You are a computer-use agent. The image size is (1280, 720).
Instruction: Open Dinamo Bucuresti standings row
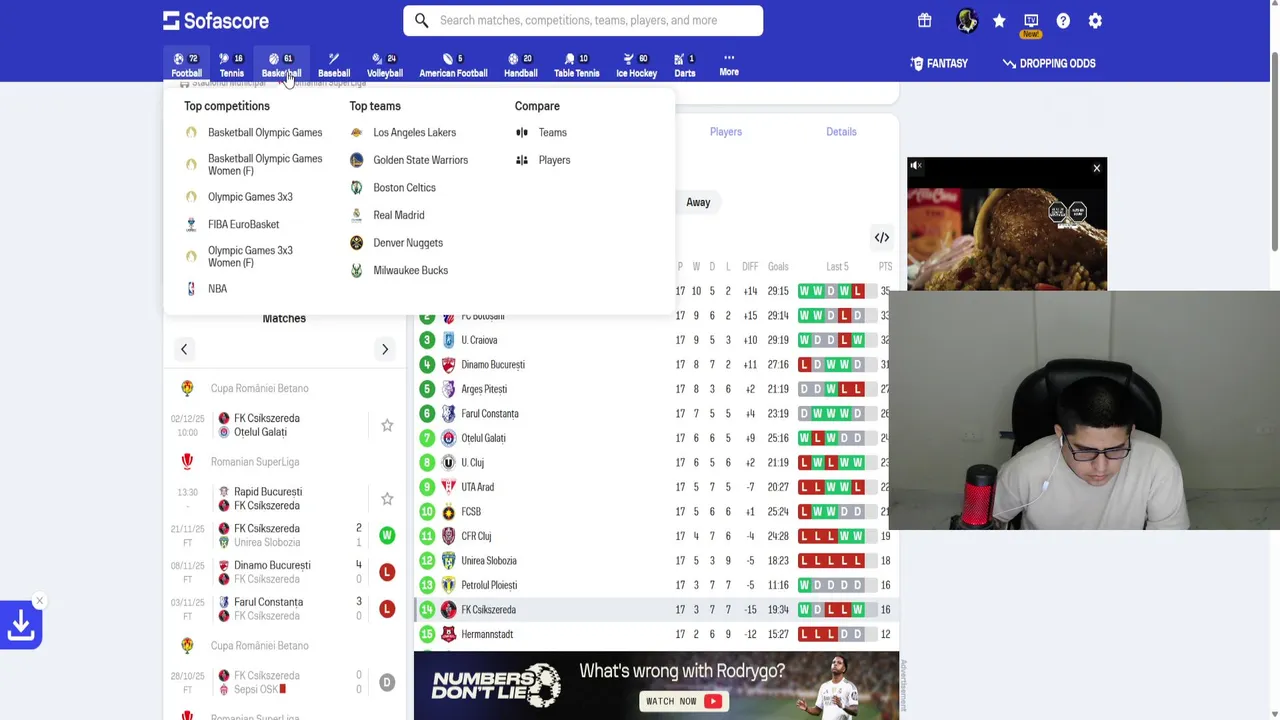point(656,365)
